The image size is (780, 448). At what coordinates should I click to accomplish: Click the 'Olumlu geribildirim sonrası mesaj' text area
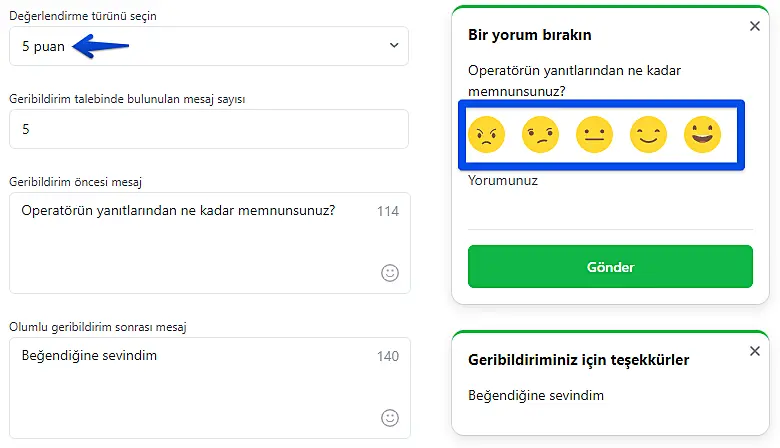tap(190, 390)
